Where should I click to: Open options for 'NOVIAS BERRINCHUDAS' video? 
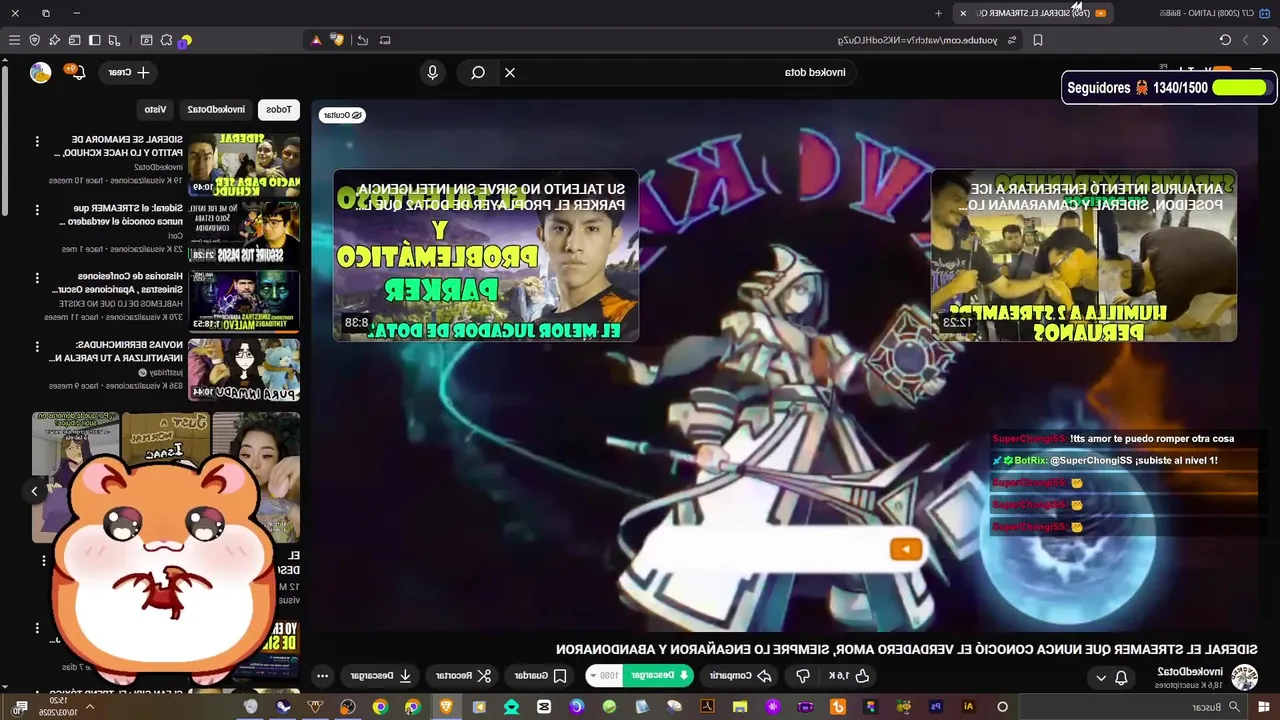point(37,347)
